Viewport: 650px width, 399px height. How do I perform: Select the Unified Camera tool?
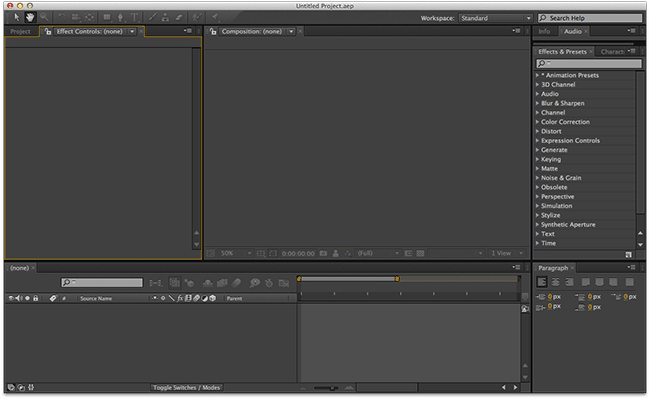point(76,17)
